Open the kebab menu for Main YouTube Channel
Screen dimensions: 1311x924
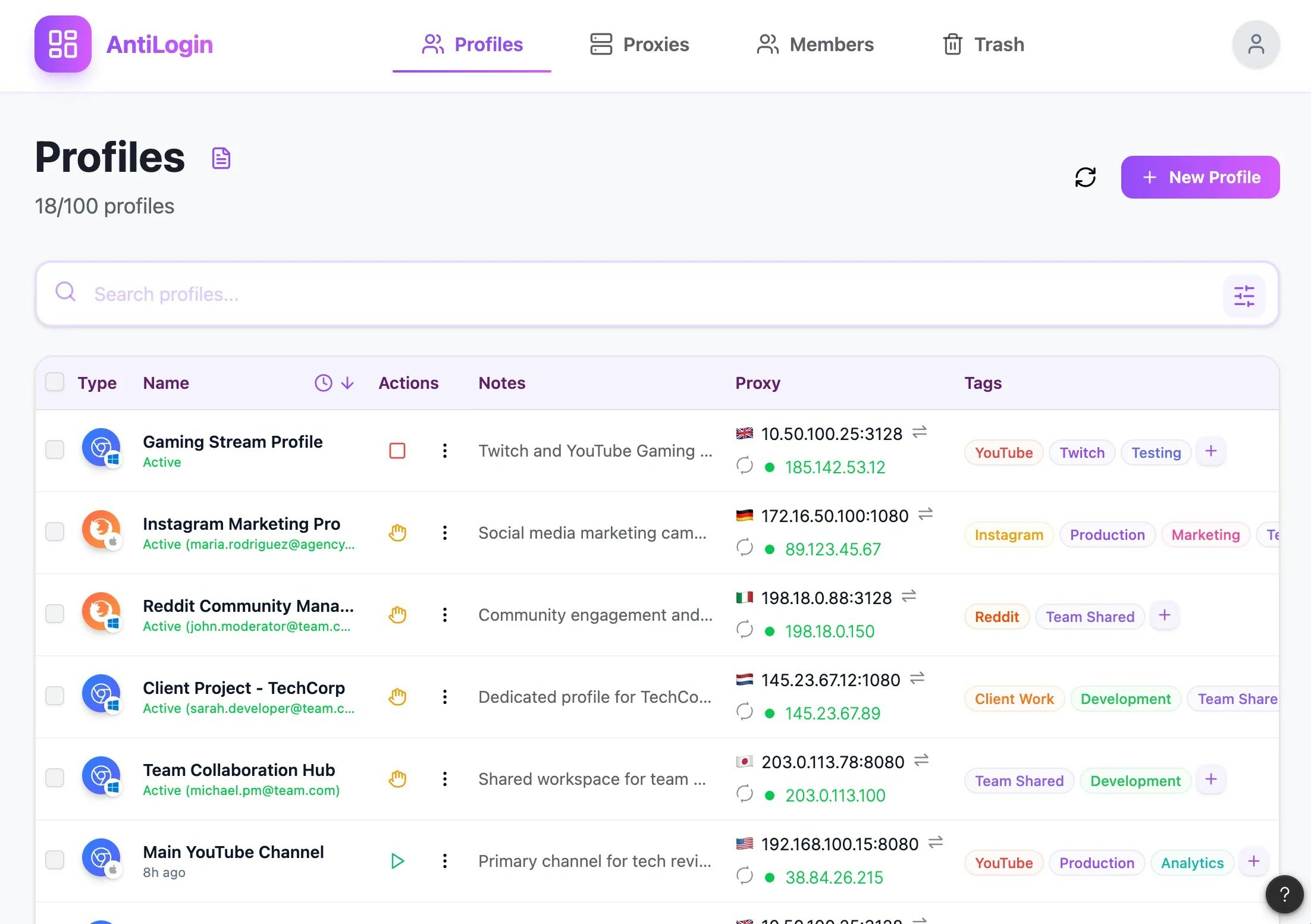[x=444, y=861]
